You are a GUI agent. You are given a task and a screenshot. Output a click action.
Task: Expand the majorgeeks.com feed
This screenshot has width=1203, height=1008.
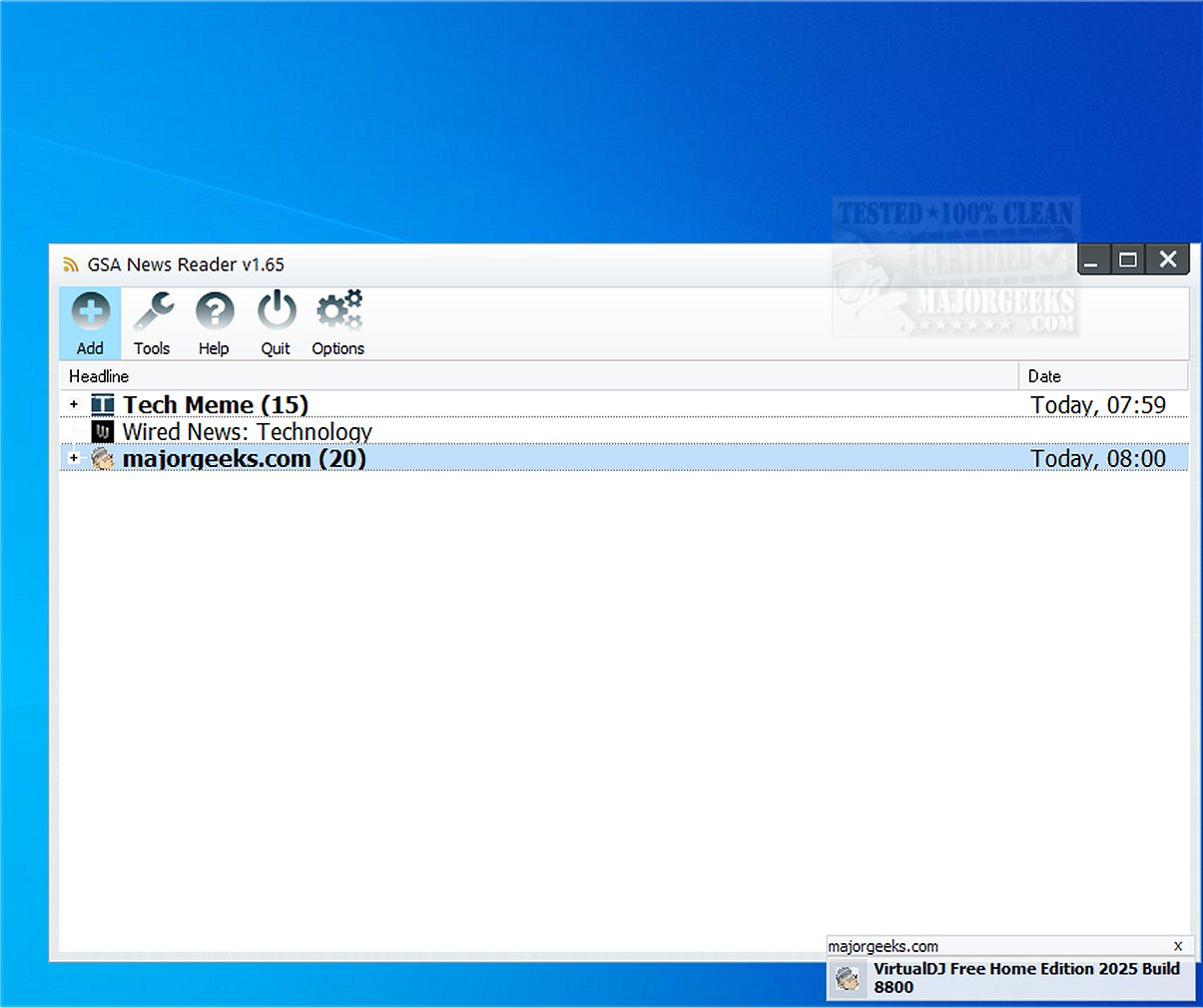(74, 458)
